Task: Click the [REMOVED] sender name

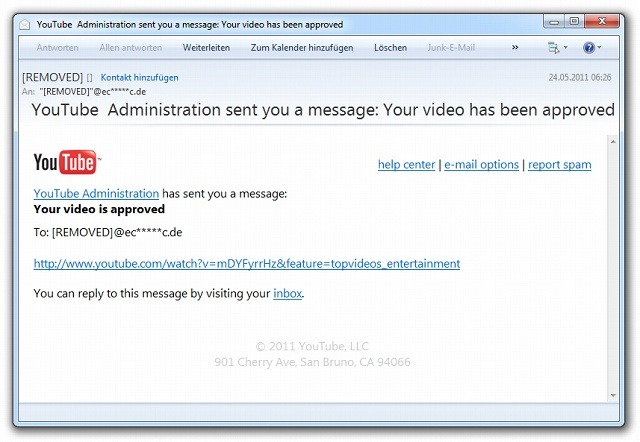Action: [53, 78]
